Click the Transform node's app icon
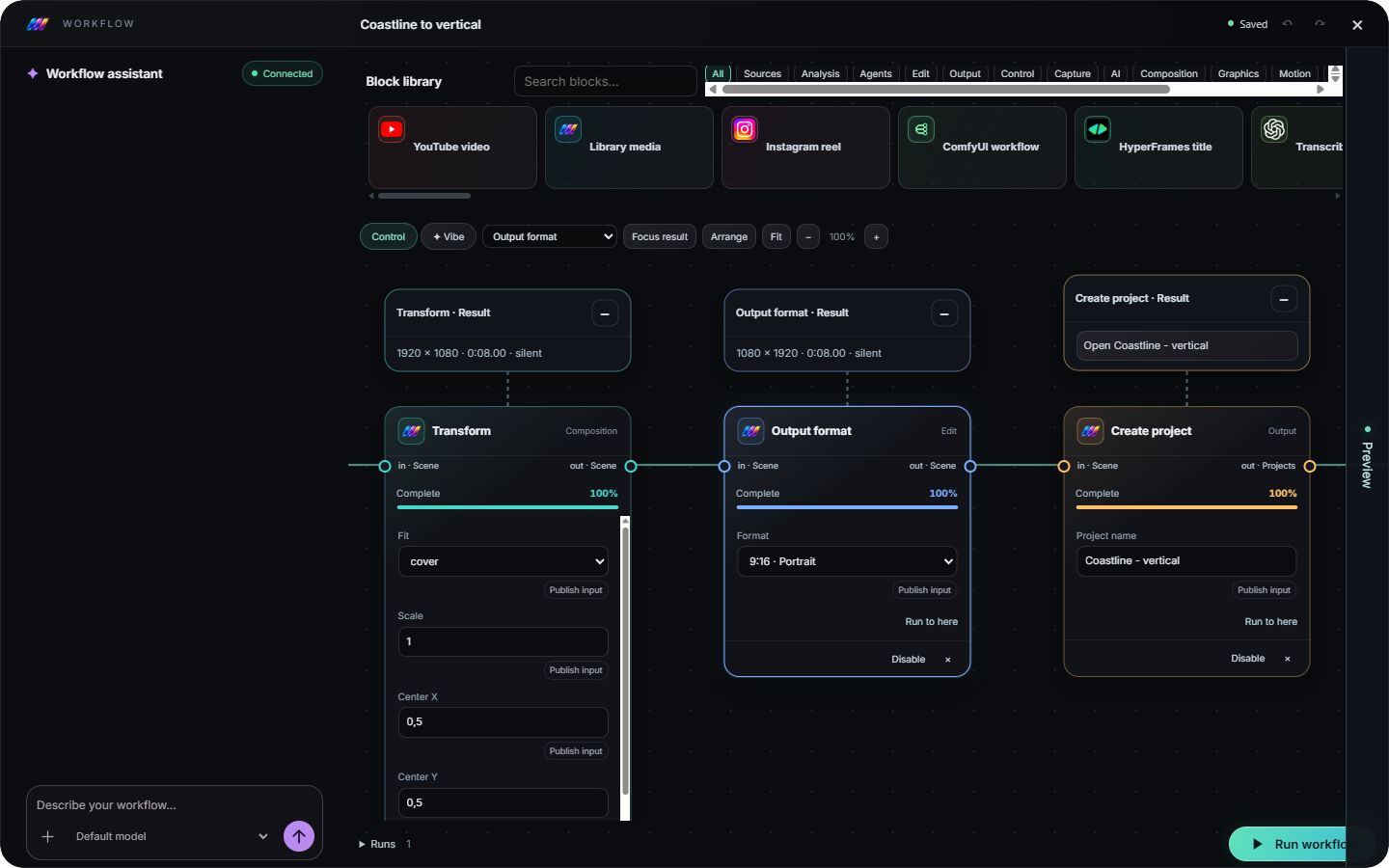1389x868 pixels. click(x=412, y=431)
